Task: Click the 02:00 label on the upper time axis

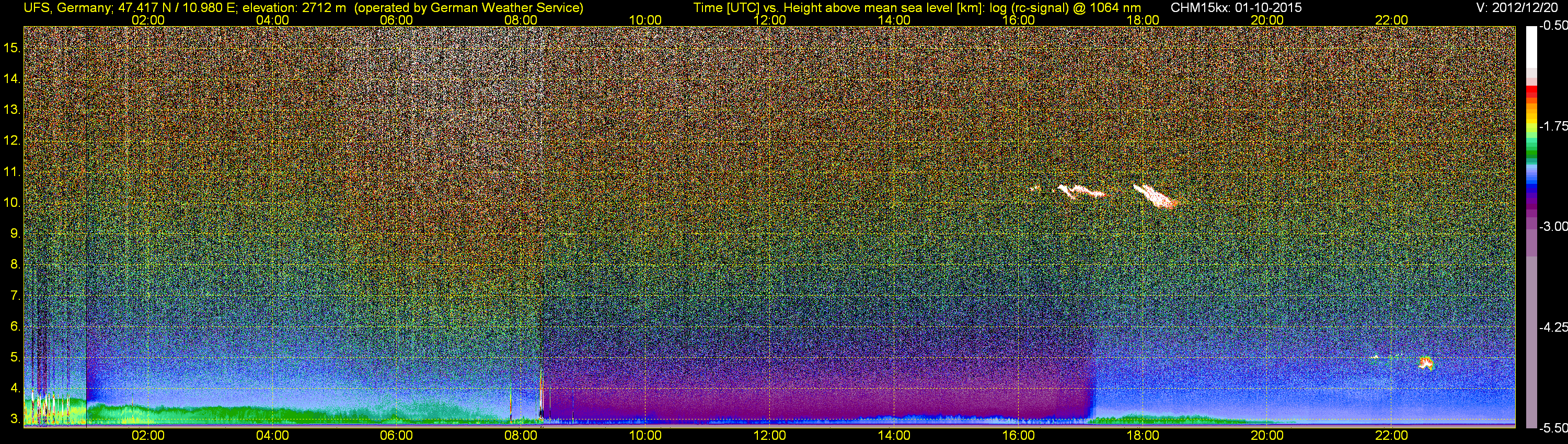Action: point(148,20)
